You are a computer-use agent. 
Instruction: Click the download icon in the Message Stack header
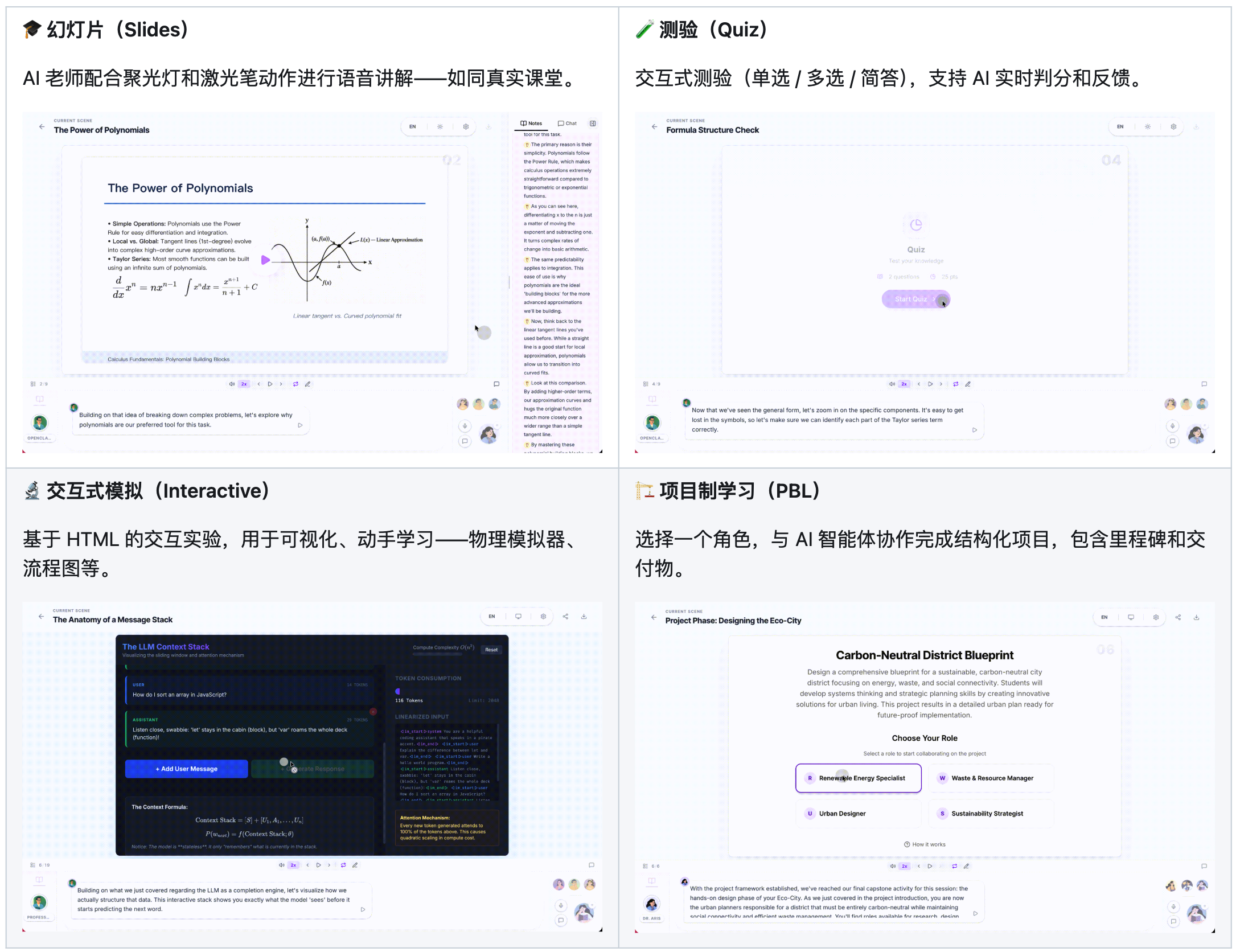point(584,616)
